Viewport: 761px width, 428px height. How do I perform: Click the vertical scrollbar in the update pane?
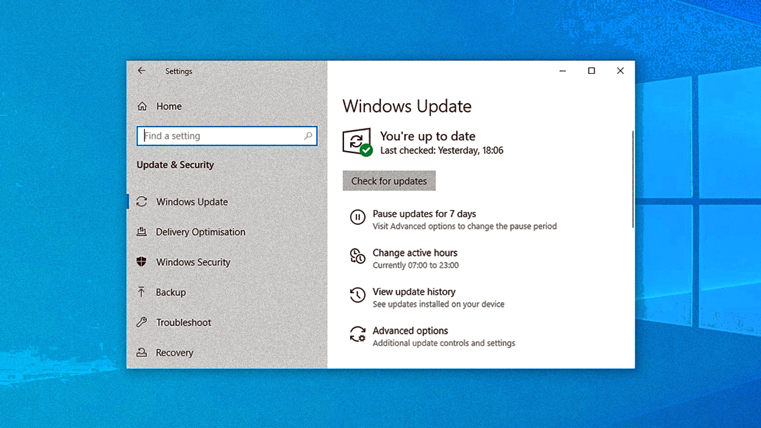click(x=632, y=179)
